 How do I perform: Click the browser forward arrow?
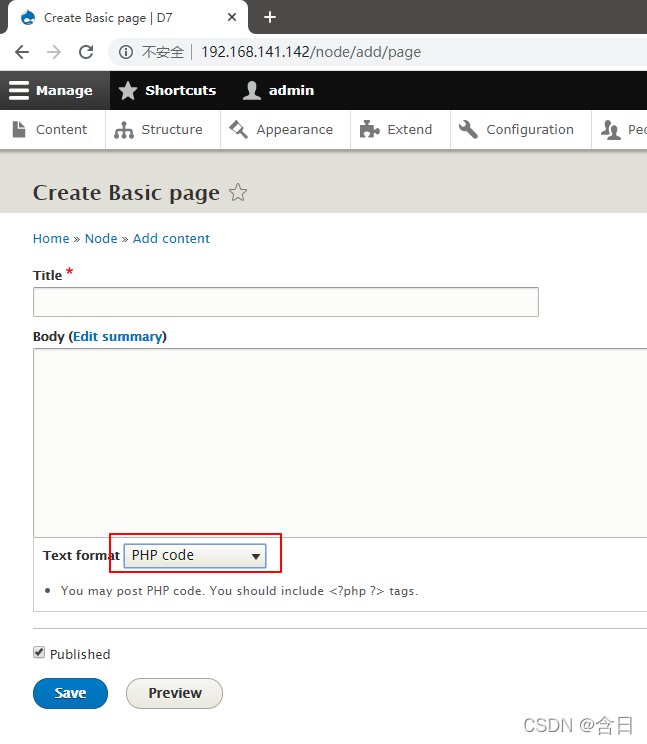pyautogui.click(x=54, y=52)
